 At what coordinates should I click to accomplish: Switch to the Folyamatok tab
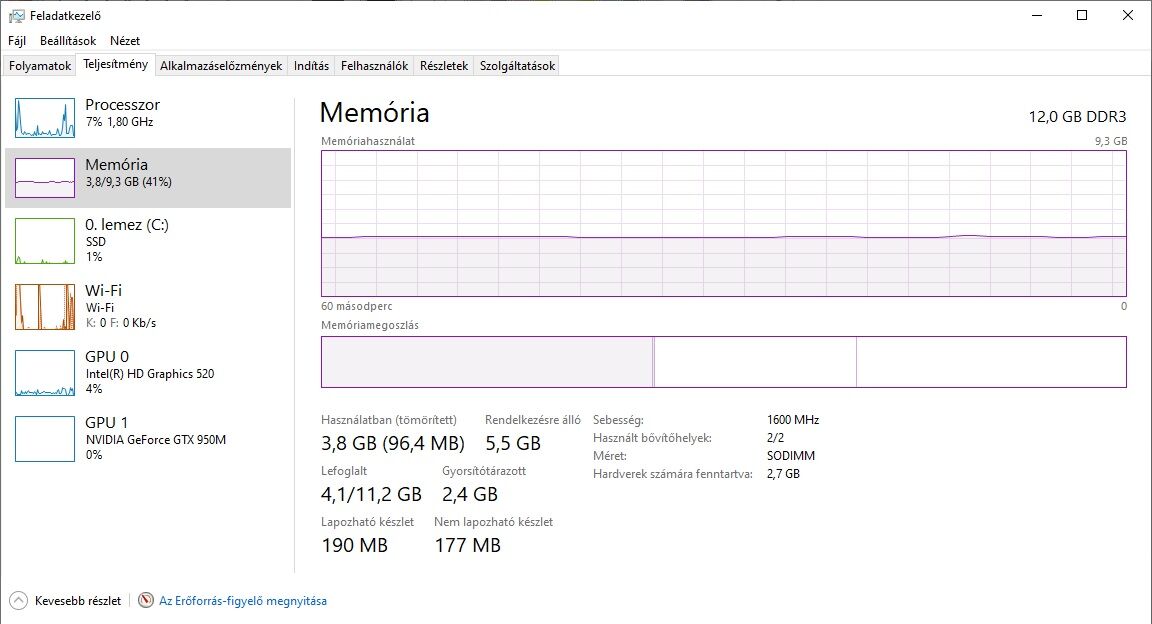[40, 65]
